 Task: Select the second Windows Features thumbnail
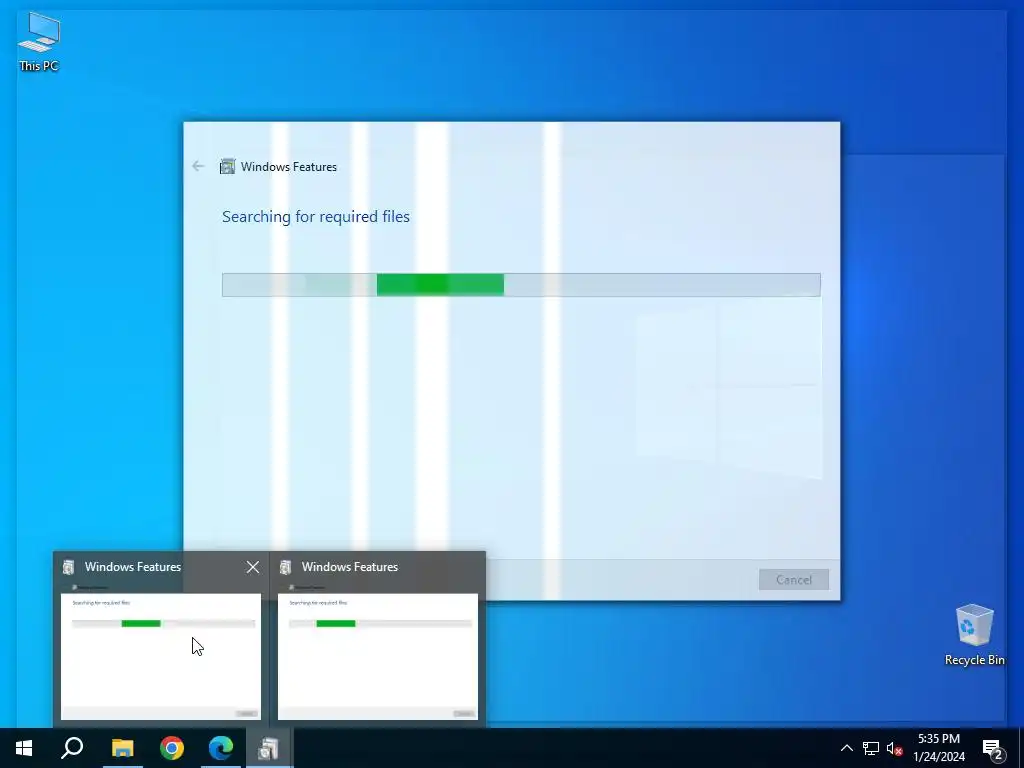[x=377, y=656]
